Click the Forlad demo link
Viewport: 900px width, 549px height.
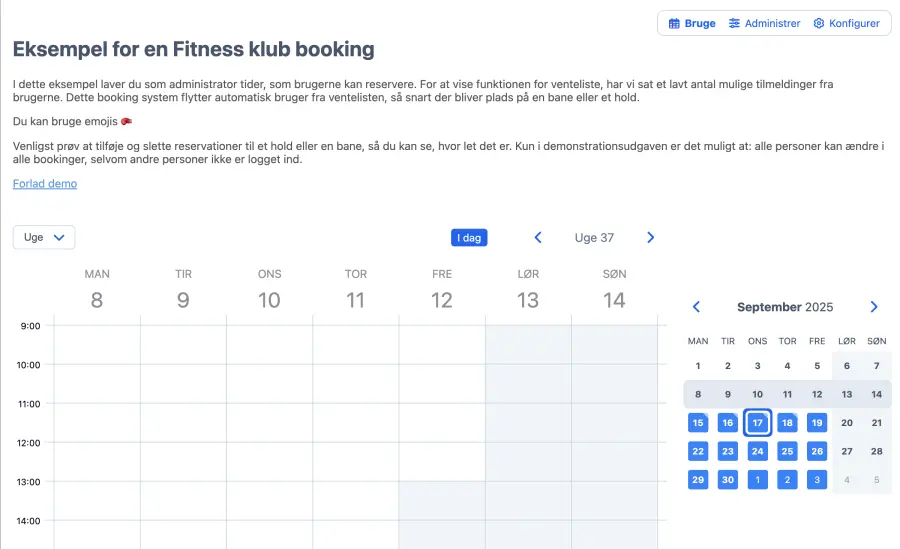[45, 184]
